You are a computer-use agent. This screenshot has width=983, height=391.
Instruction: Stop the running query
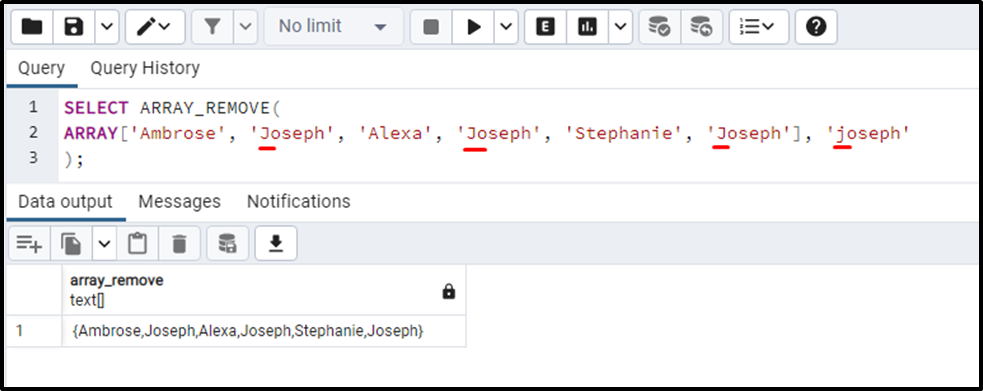(x=431, y=27)
